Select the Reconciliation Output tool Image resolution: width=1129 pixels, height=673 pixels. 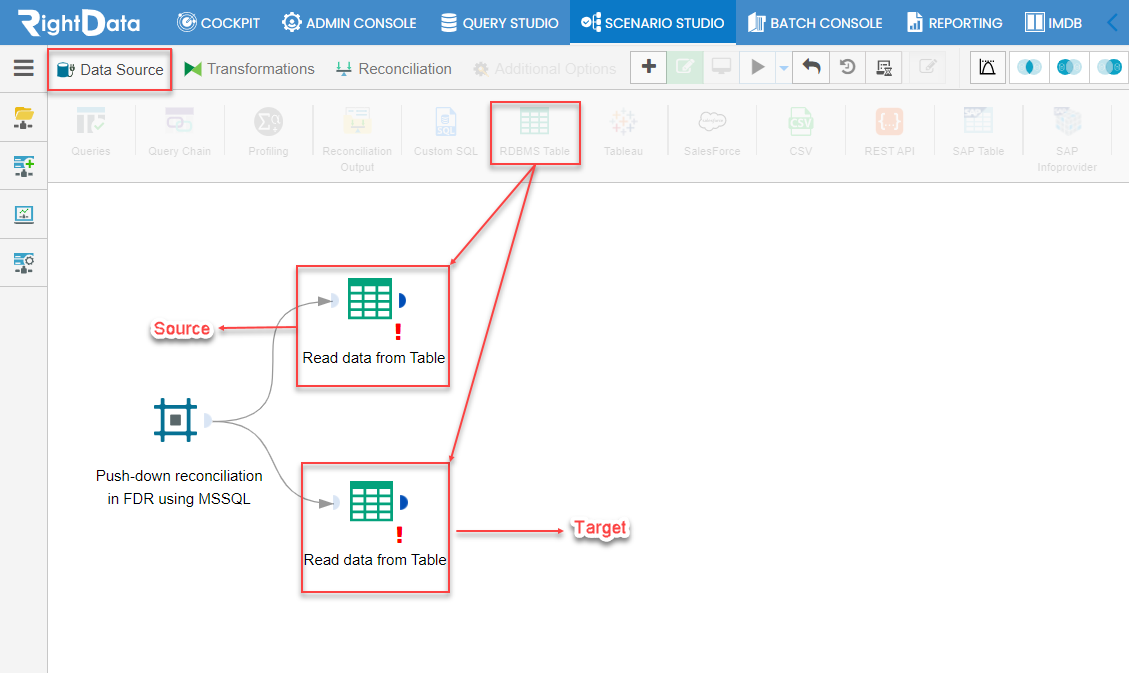click(357, 140)
